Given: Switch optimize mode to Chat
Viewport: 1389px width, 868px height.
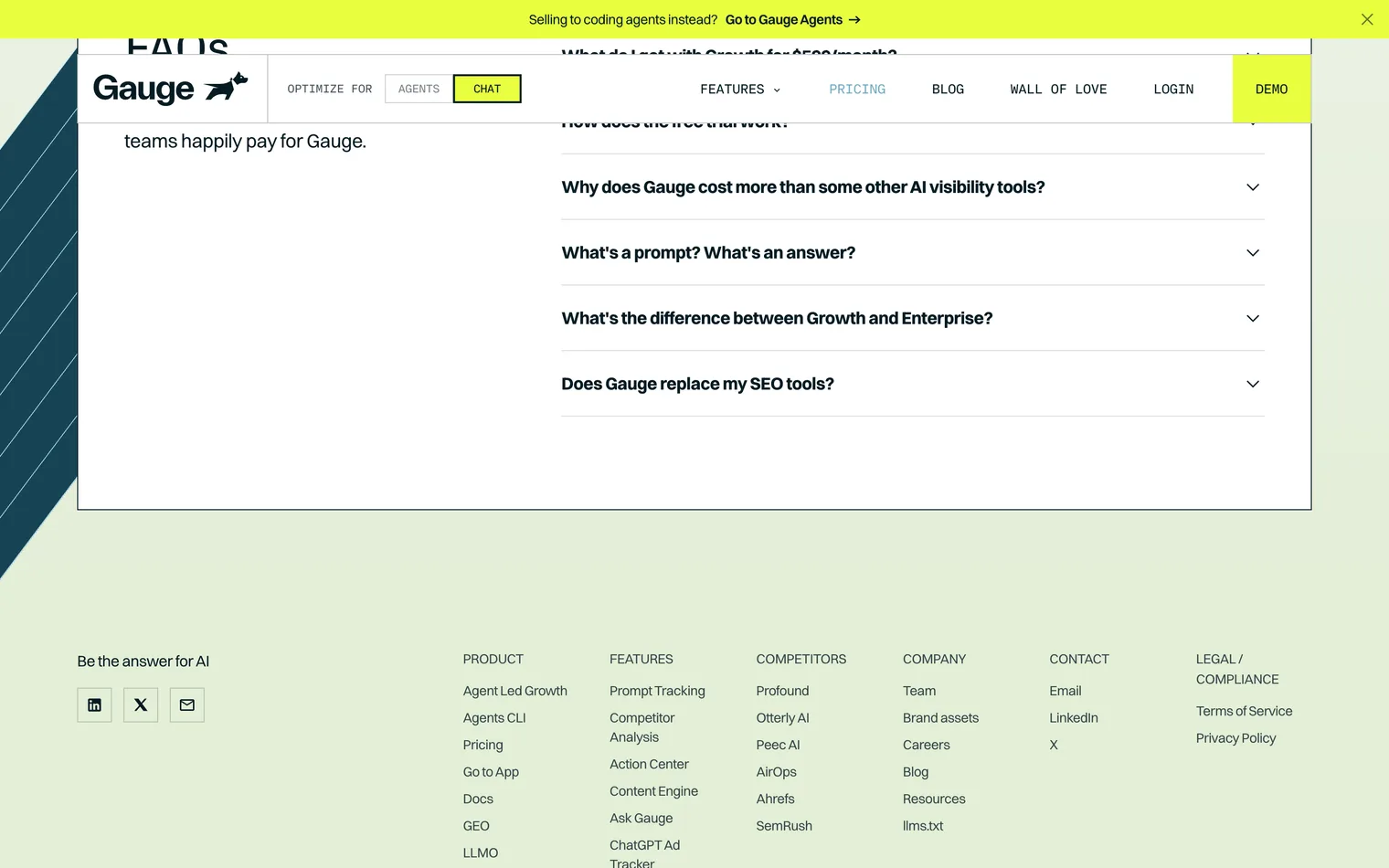Looking at the screenshot, I should [487, 89].
